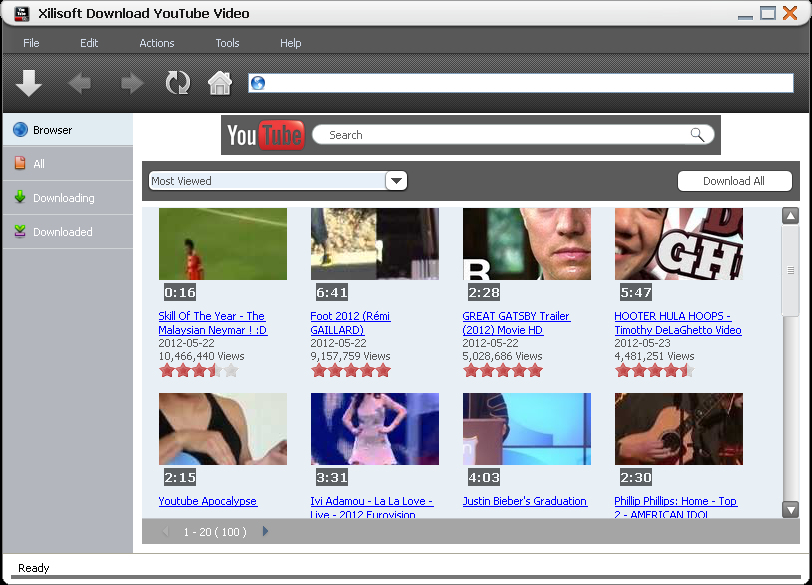Click the Download All button

[x=734, y=181]
